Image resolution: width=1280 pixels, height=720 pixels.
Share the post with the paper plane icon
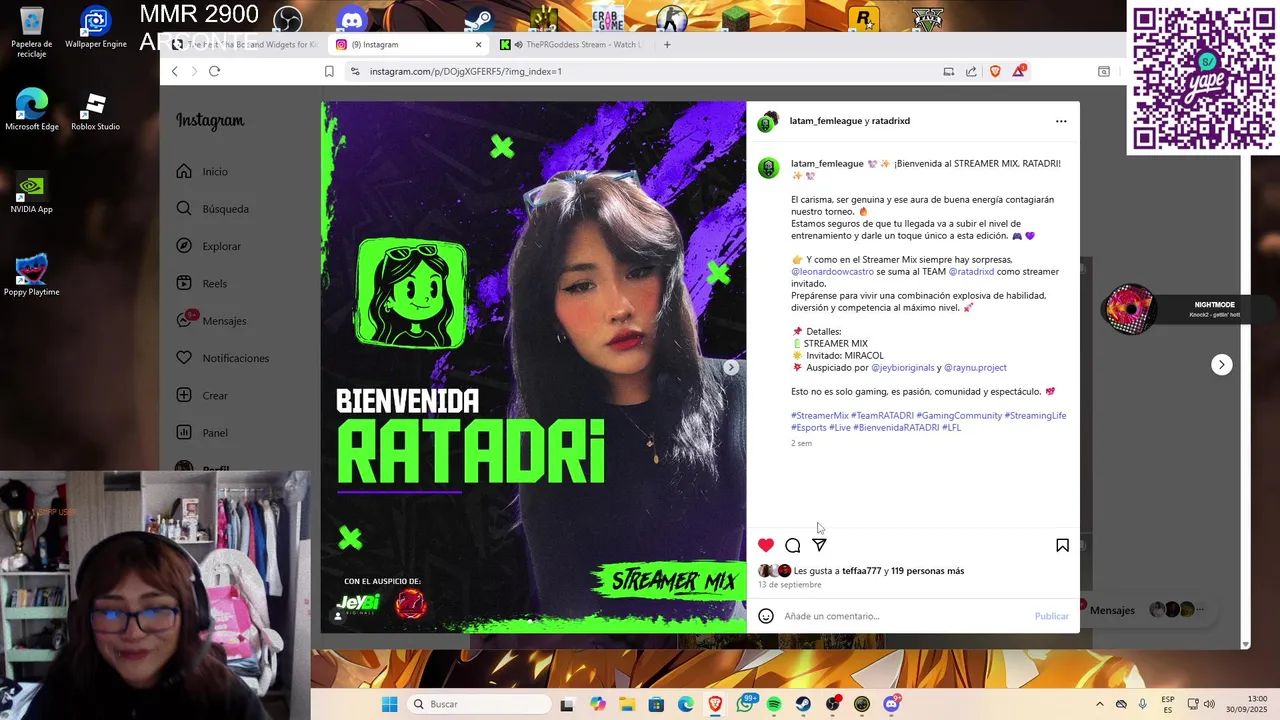[x=819, y=545]
